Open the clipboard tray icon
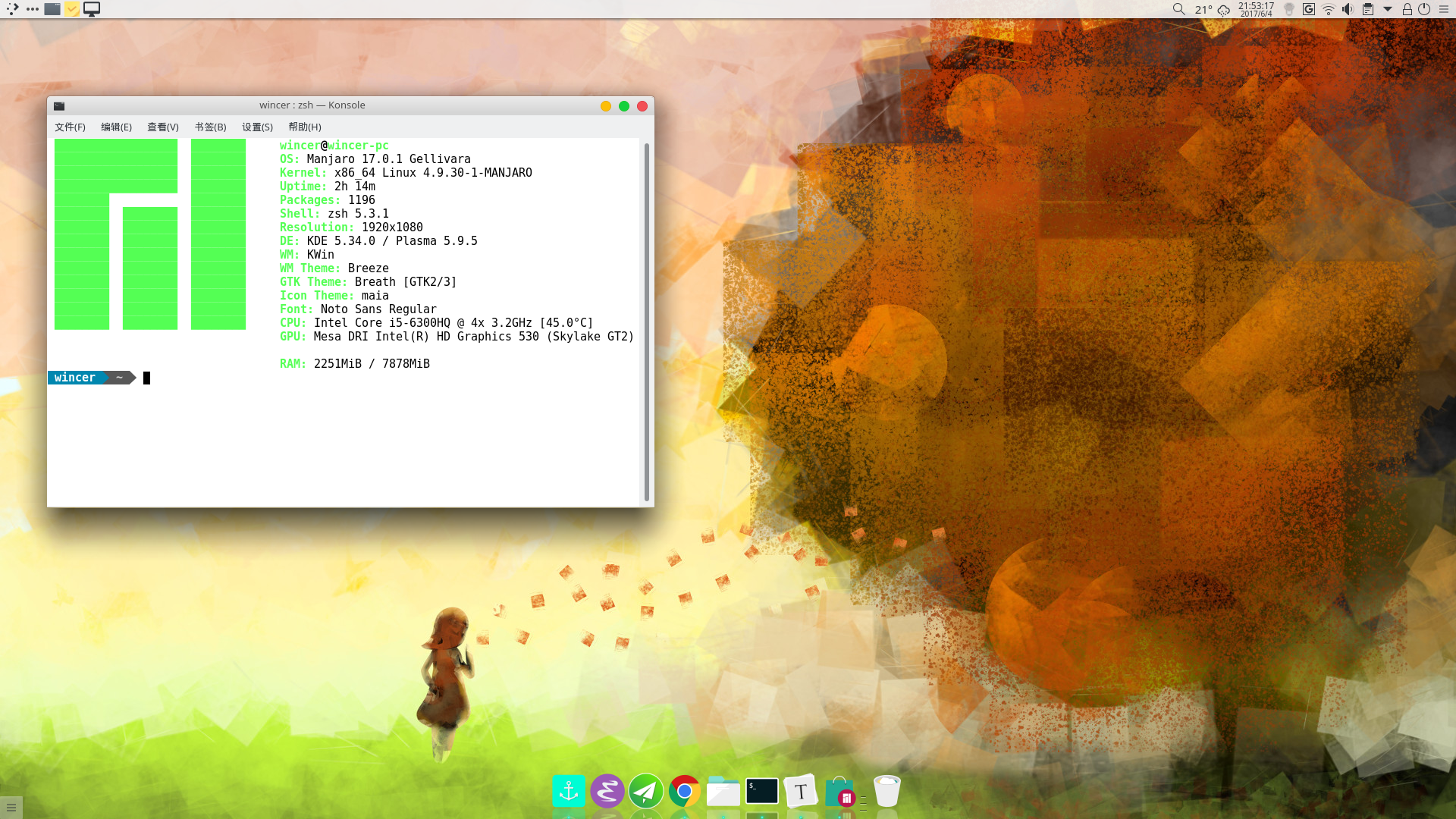The height and width of the screenshot is (819, 1456). (x=1367, y=9)
